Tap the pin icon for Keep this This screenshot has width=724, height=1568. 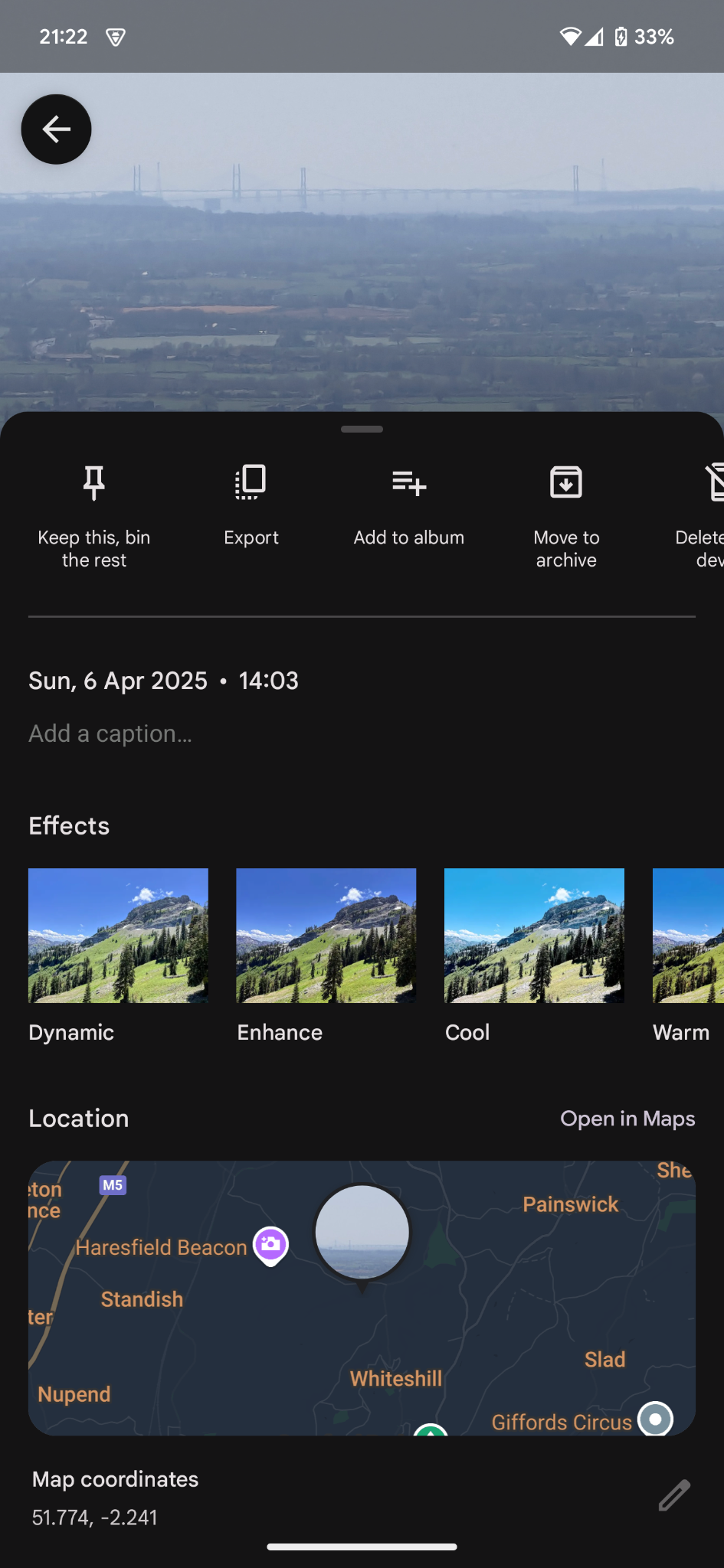(x=93, y=483)
